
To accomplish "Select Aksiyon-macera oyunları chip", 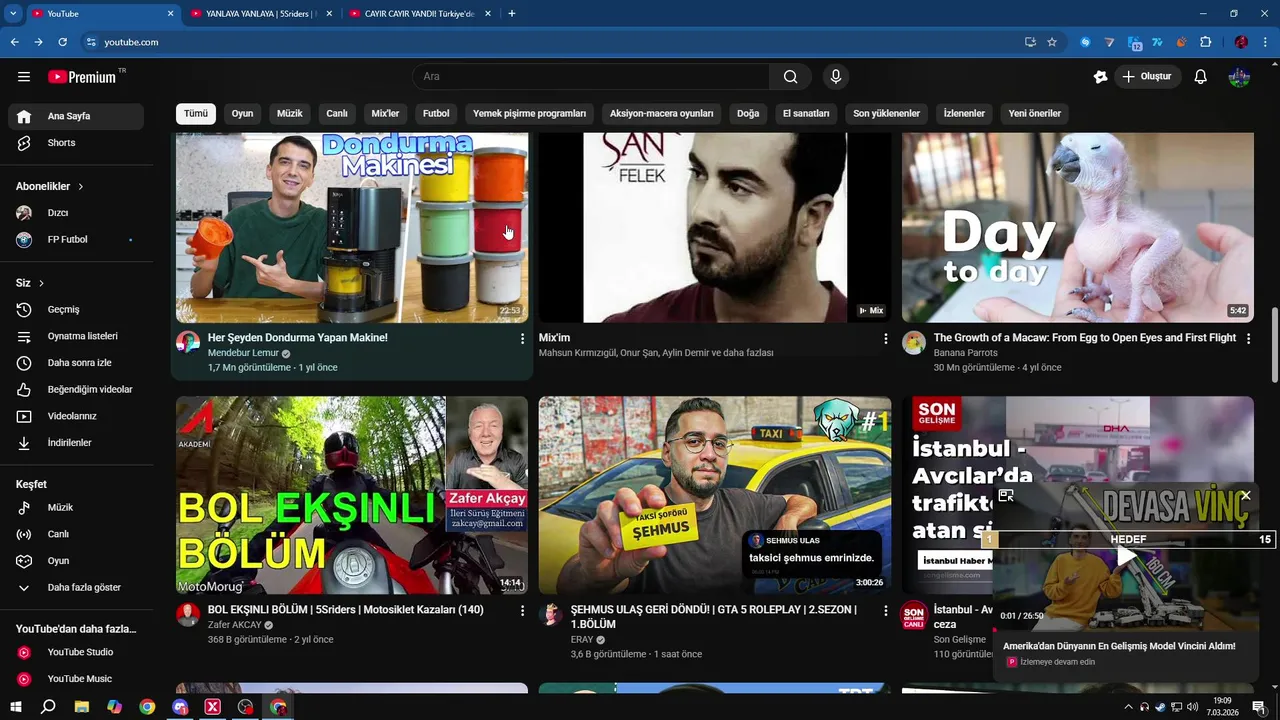I will (662, 114).
